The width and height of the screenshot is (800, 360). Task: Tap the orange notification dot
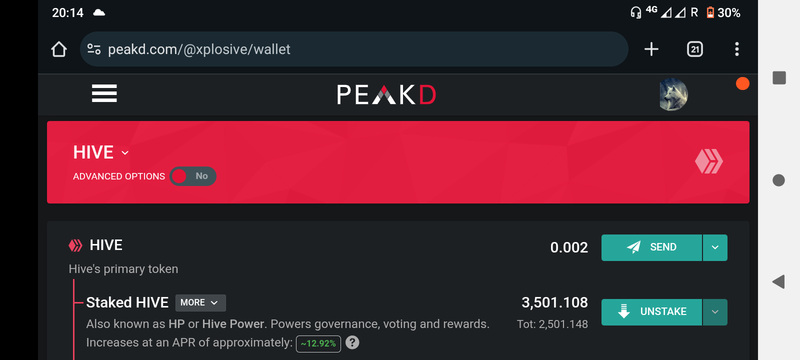point(742,84)
